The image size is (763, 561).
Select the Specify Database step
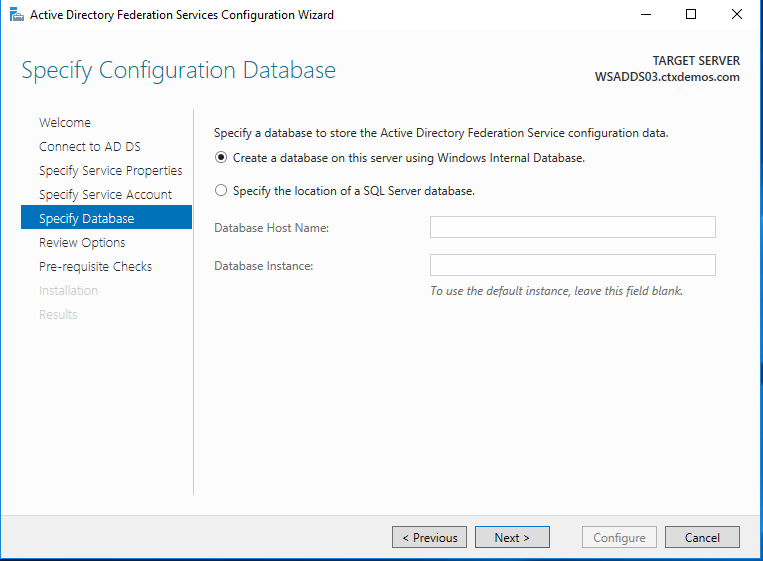tap(86, 219)
